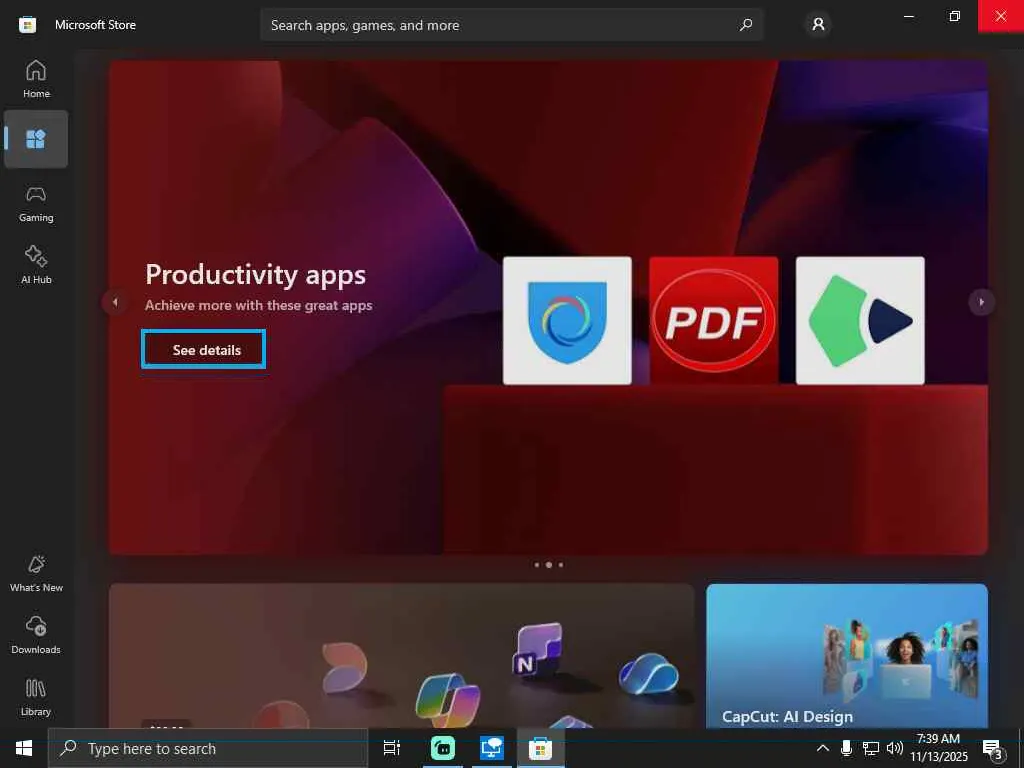Go to next banner slide arrow
The image size is (1024, 768).
[x=981, y=302]
